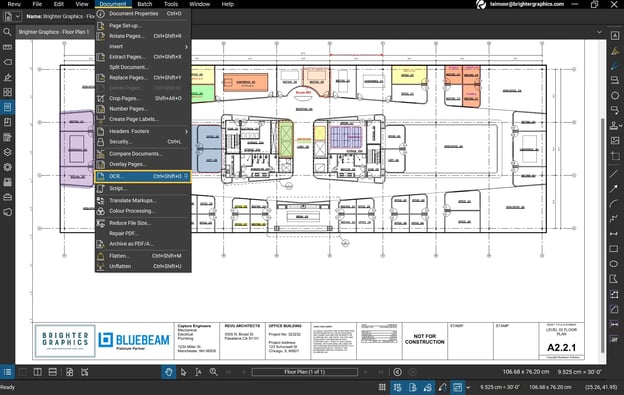This screenshot has width=624, height=395.
Task: Select the Arc tool in right toolbar
Action: 614,204
